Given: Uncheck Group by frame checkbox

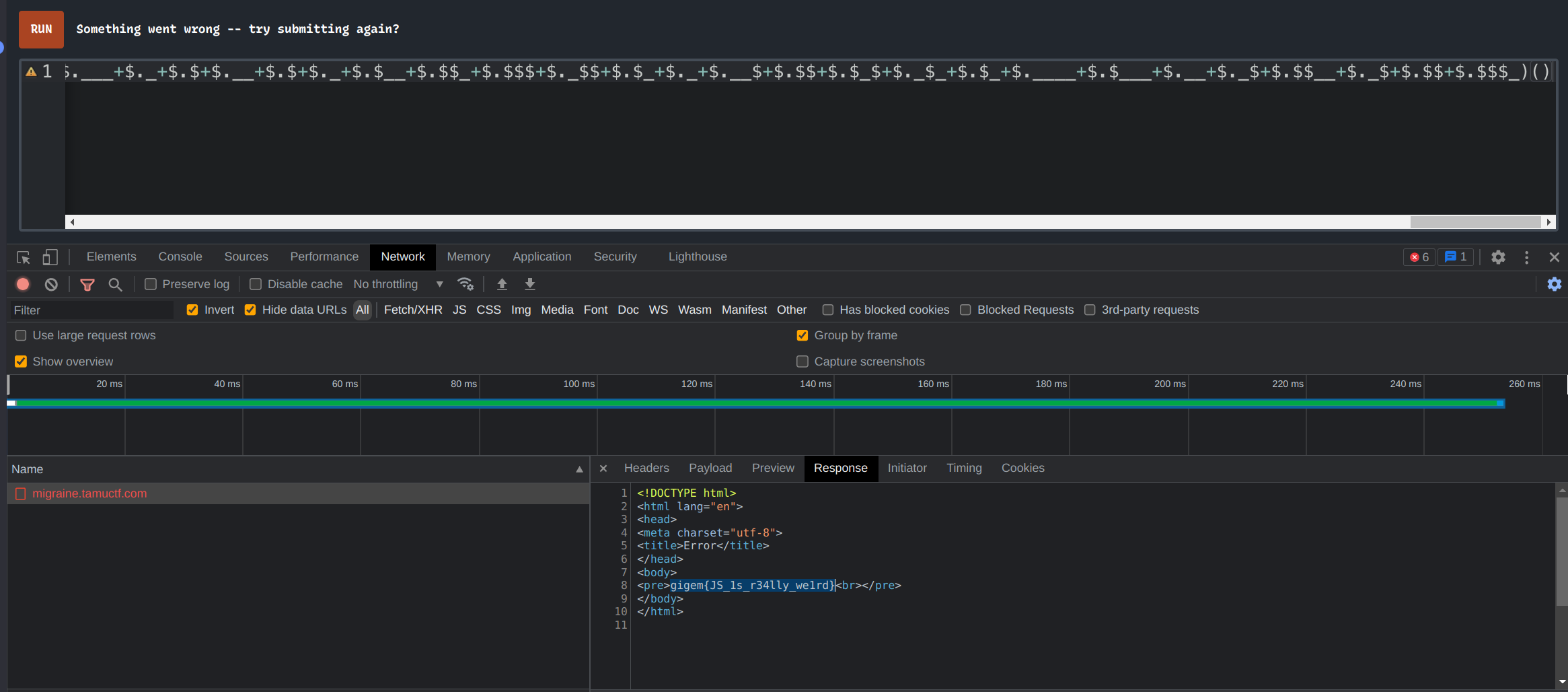Looking at the screenshot, I should 802,335.
